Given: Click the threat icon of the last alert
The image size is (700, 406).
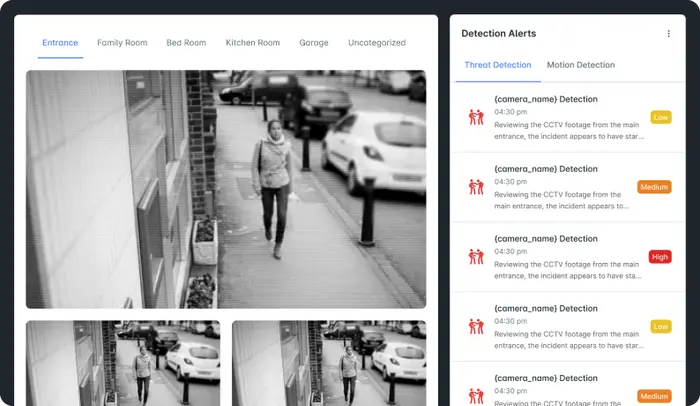Looking at the screenshot, I should [x=476, y=396].
